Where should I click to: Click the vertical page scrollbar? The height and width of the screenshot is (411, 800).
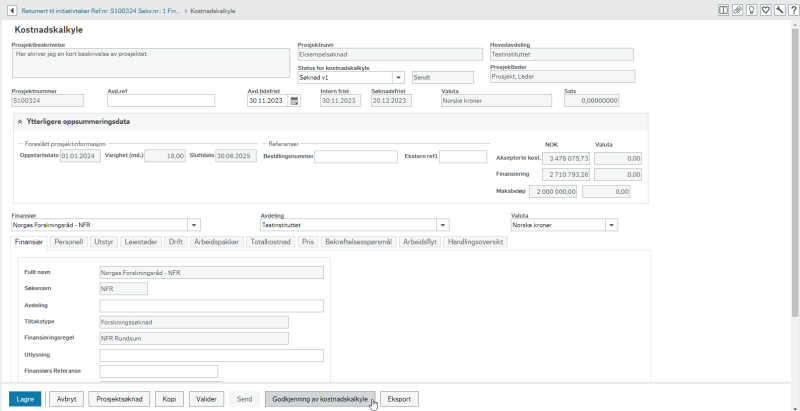click(x=796, y=173)
